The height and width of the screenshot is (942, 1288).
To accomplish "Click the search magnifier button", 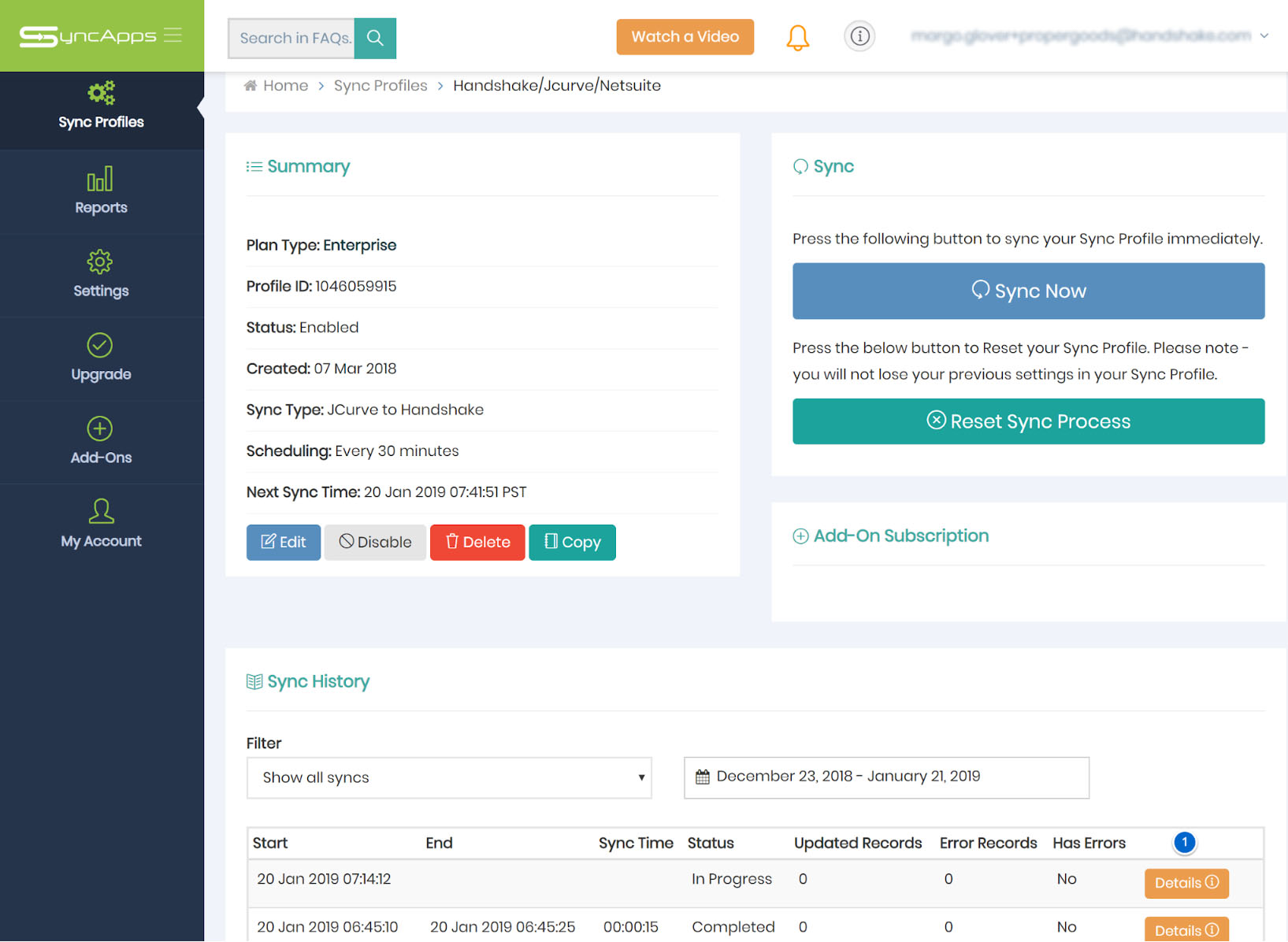I will click(x=375, y=38).
